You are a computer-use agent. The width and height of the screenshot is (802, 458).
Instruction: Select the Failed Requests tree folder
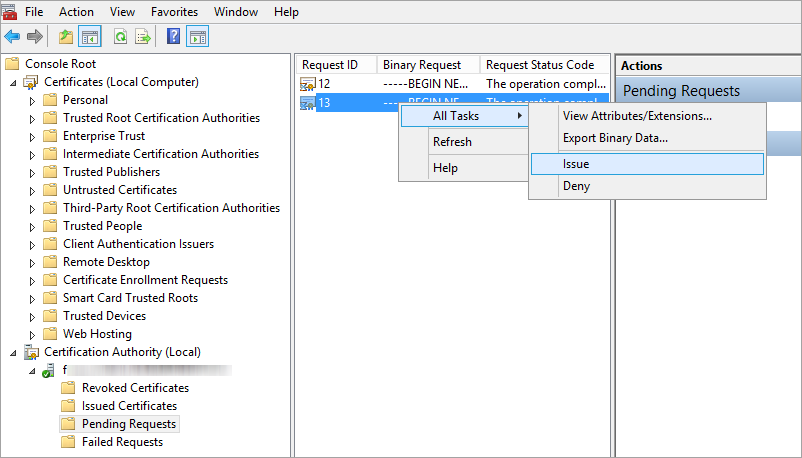click(122, 442)
